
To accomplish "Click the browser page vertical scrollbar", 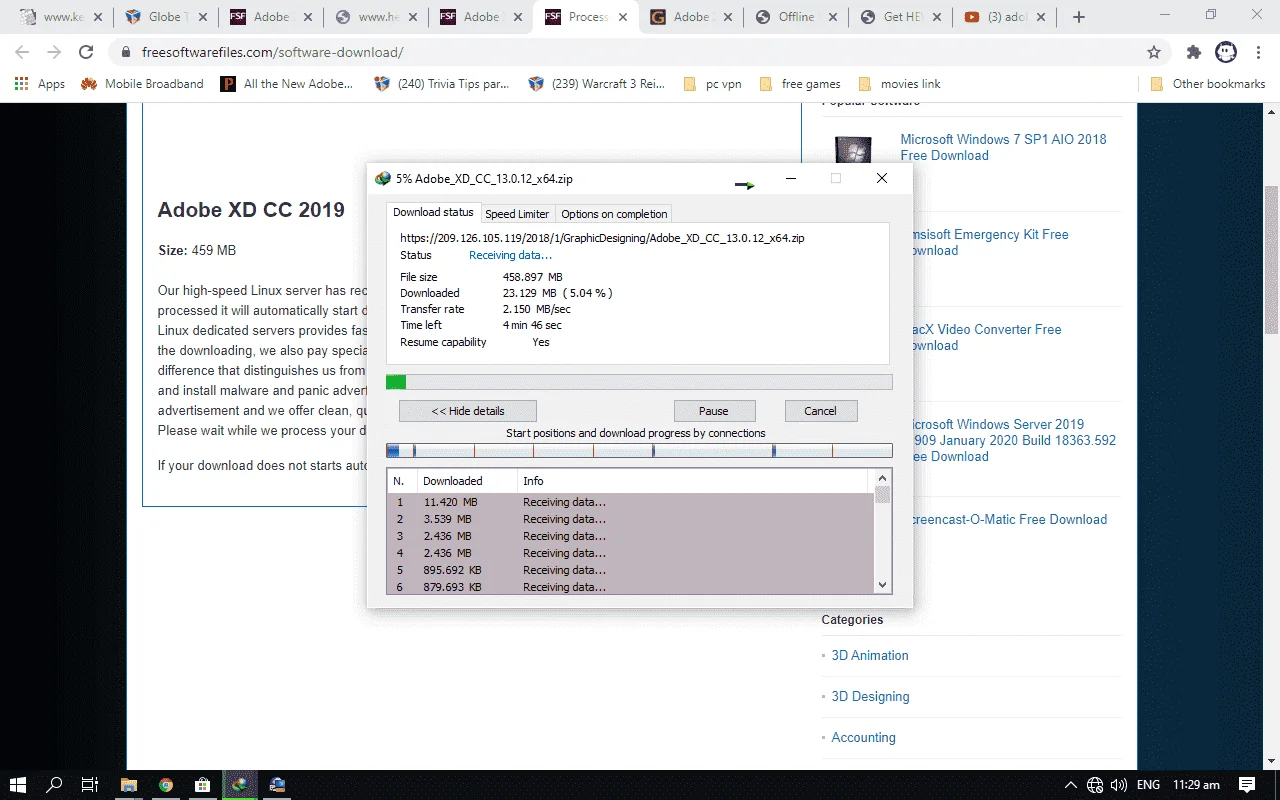I will pyautogui.click(x=1272, y=260).
